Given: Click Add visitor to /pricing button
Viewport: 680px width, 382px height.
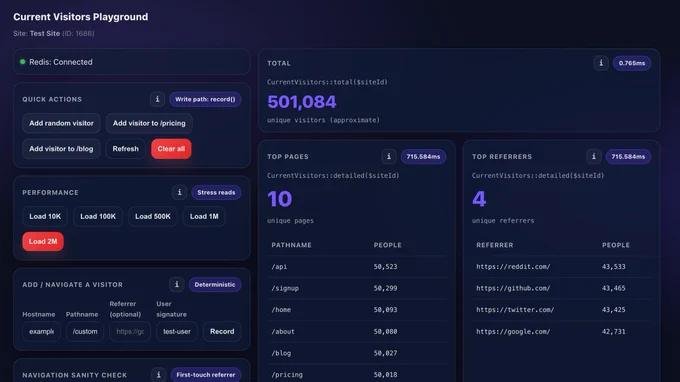Looking at the screenshot, I should [x=149, y=123].
